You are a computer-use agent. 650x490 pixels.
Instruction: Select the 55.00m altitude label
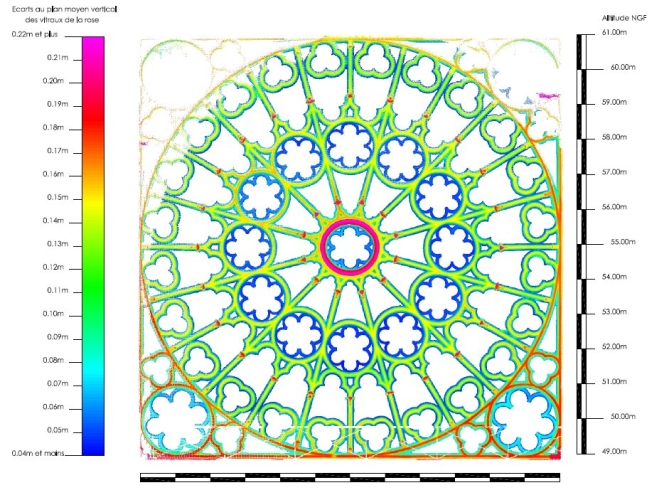(623, 242)
